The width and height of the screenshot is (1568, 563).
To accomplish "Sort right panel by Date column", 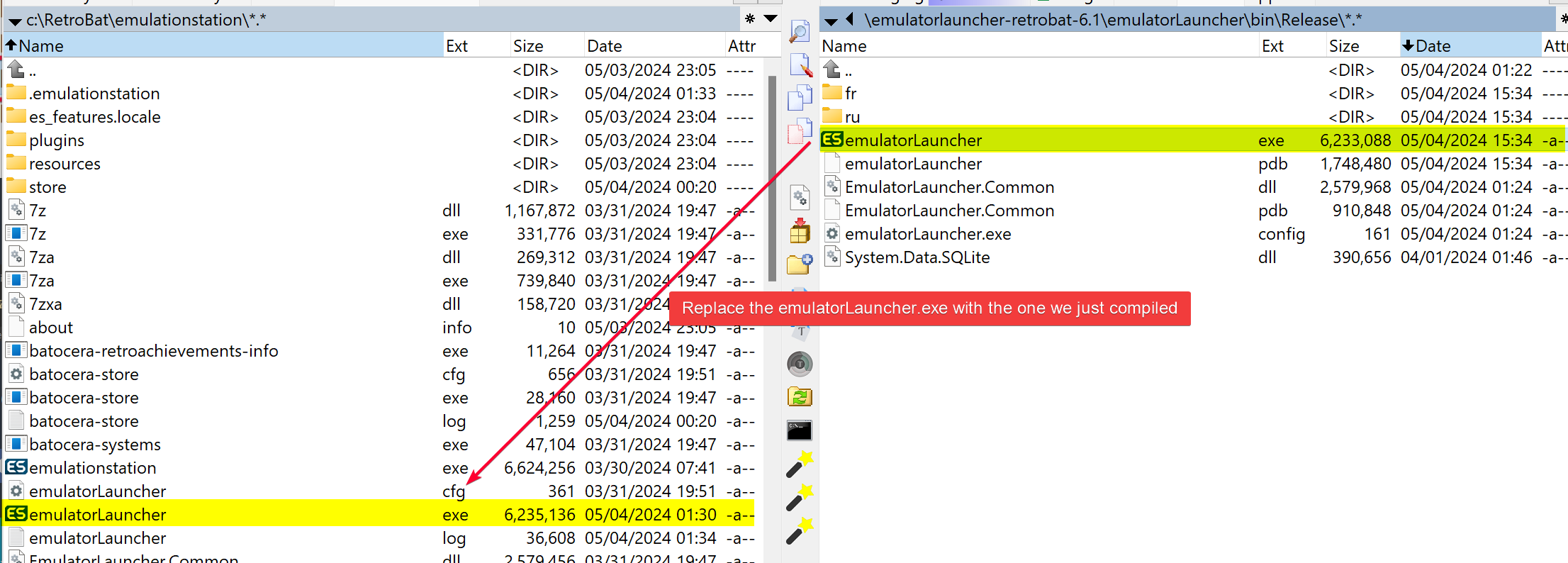I will [x=1471, y=45].
